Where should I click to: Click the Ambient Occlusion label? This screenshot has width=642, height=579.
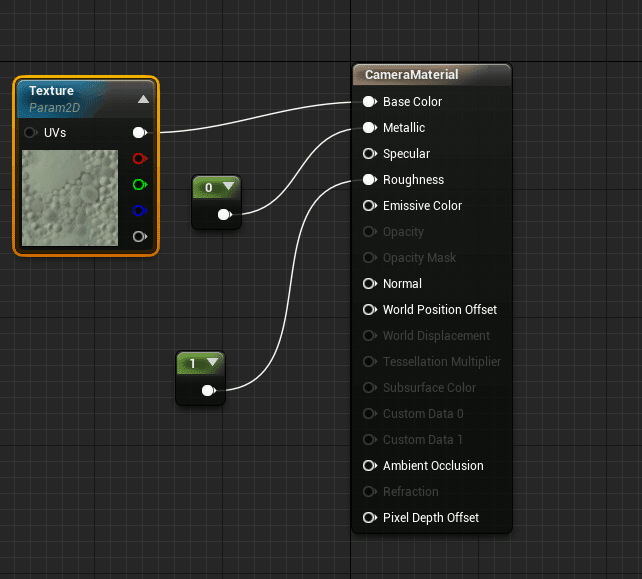pyautogui.click(x=433, y=466)
